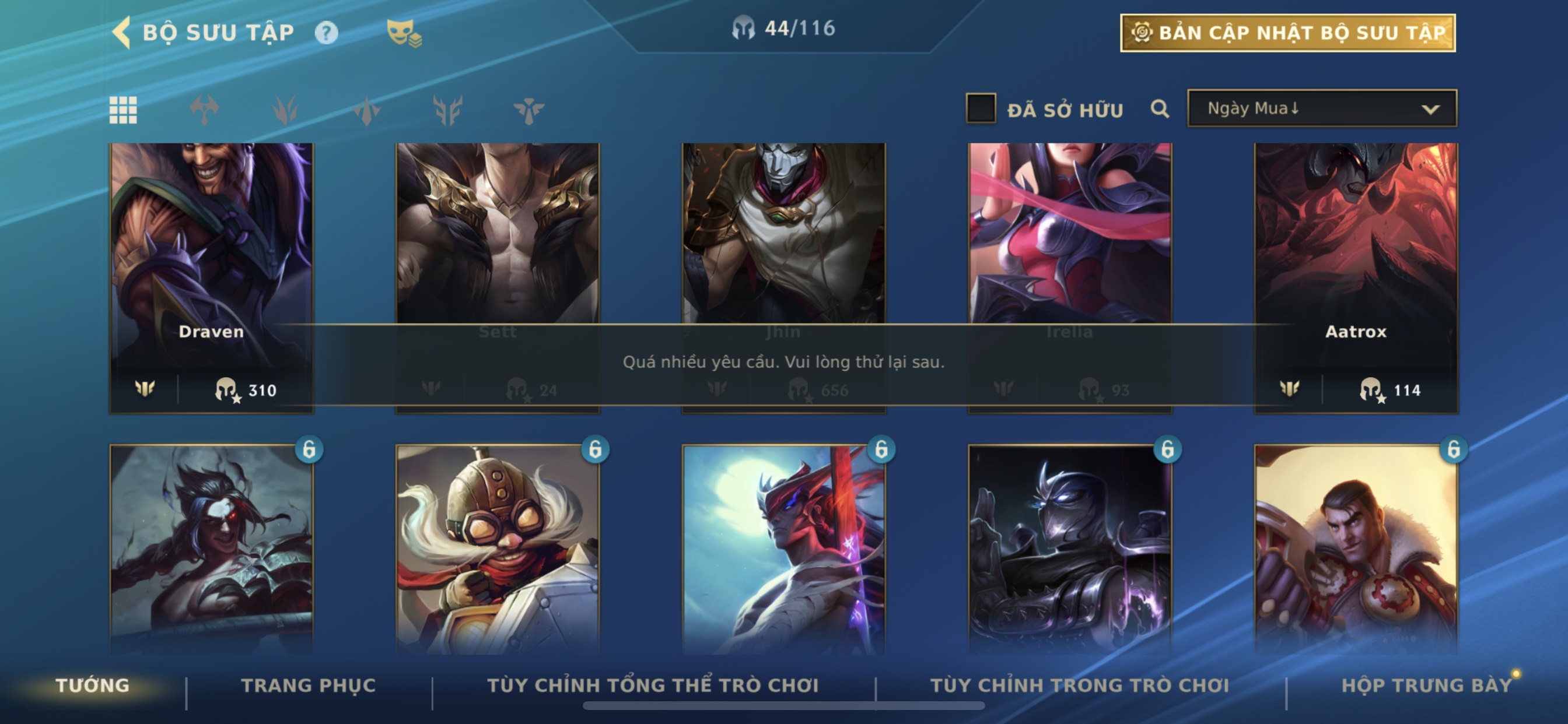Viewport: 1568px width, 724px height.
Task: Open the mask and coins icon
Action: click(404, 33)
